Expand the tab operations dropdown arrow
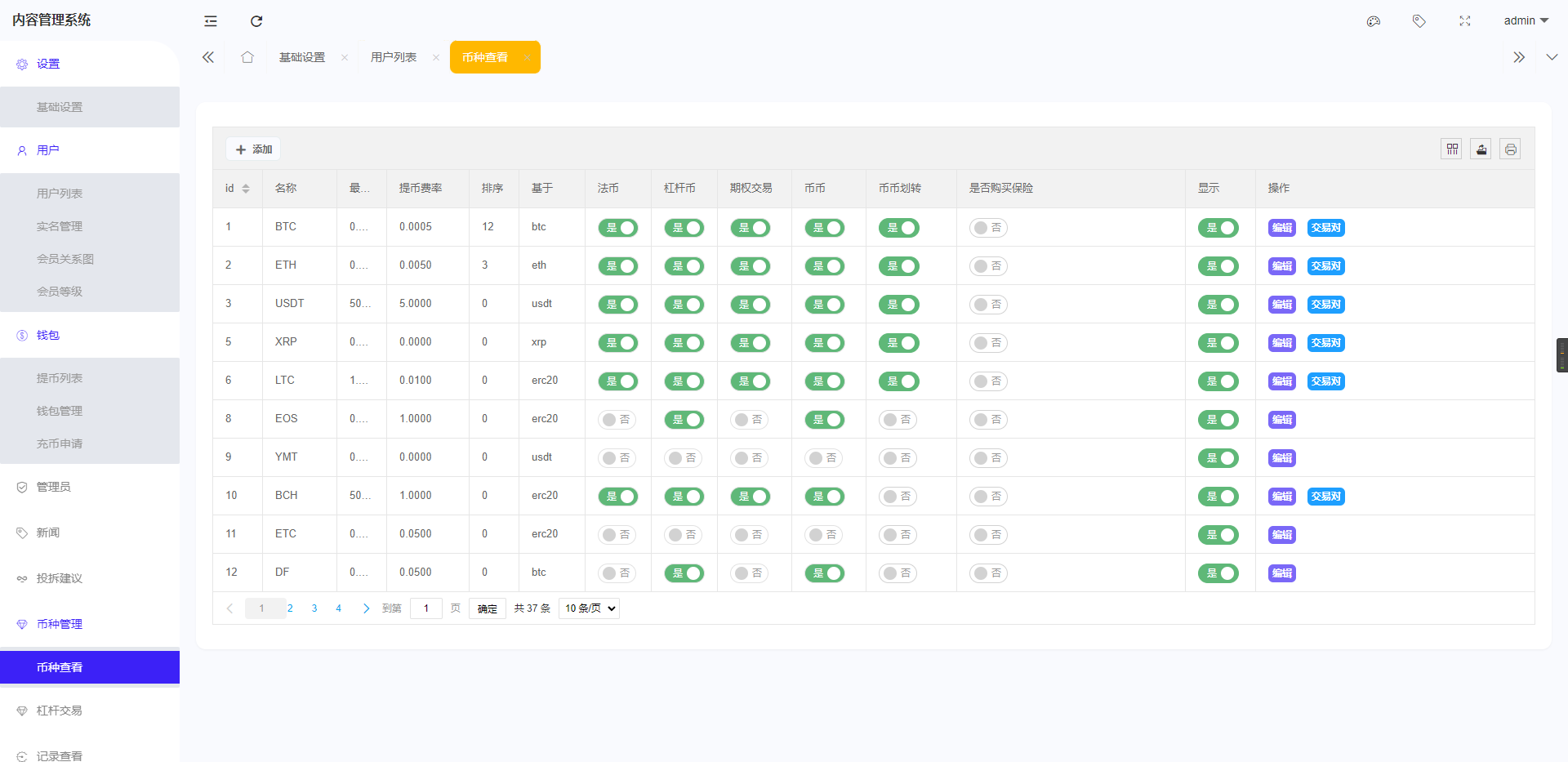Screen dimensions: 1568x762 pyautogui.click(x=1552, y=57)
